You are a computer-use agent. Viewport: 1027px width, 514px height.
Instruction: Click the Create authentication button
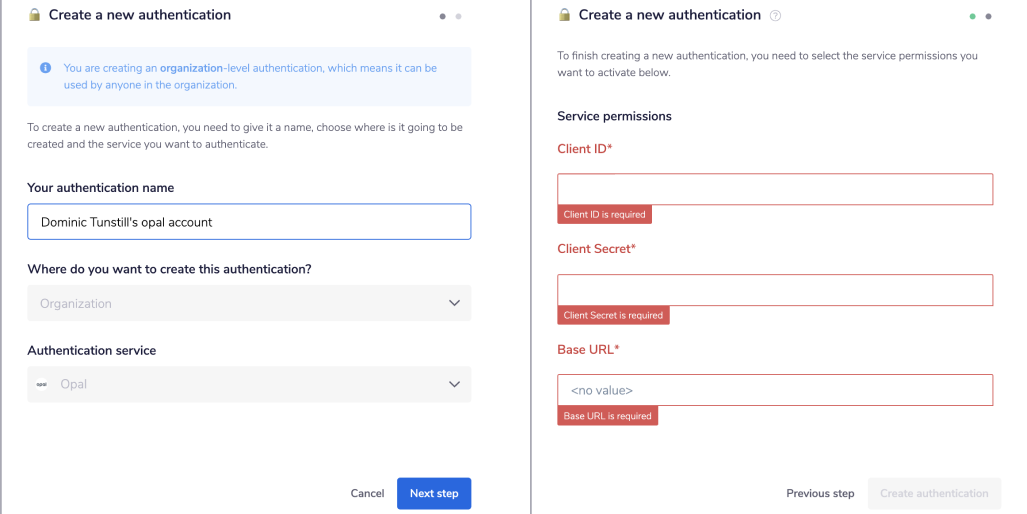(934, 493)
